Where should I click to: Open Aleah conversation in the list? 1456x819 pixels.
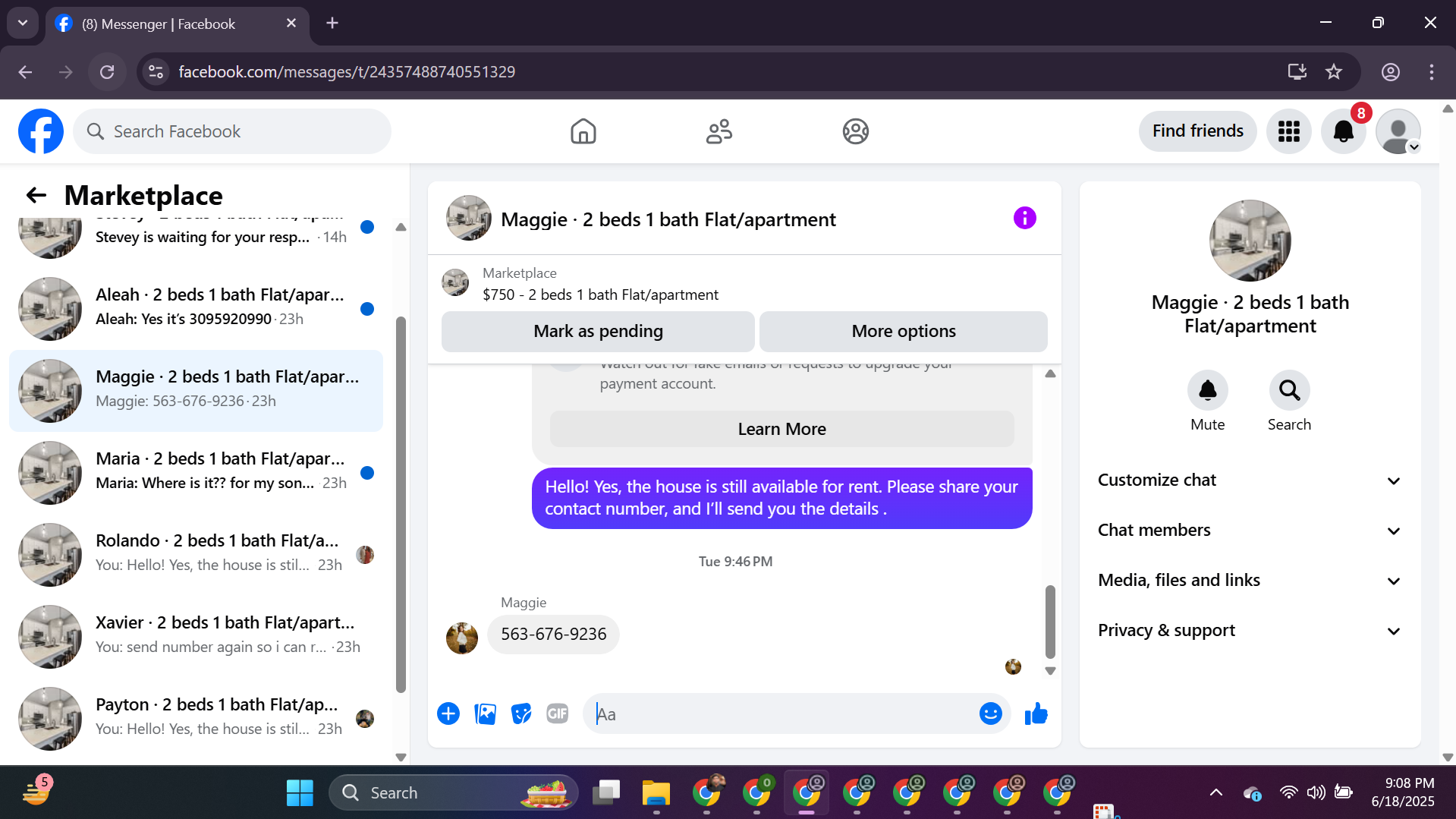(196, 308)
